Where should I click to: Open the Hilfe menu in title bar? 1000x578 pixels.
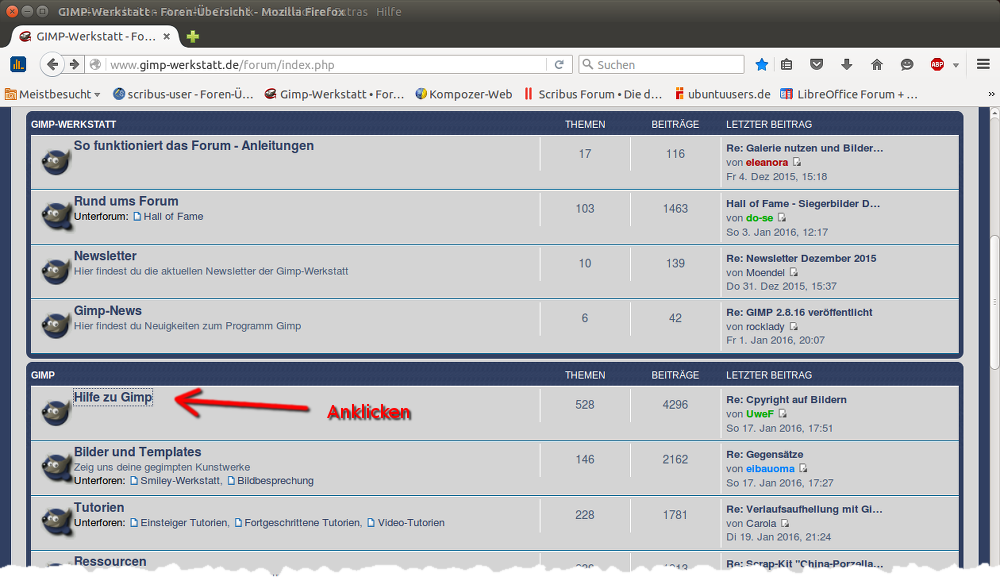pos(388,11)
